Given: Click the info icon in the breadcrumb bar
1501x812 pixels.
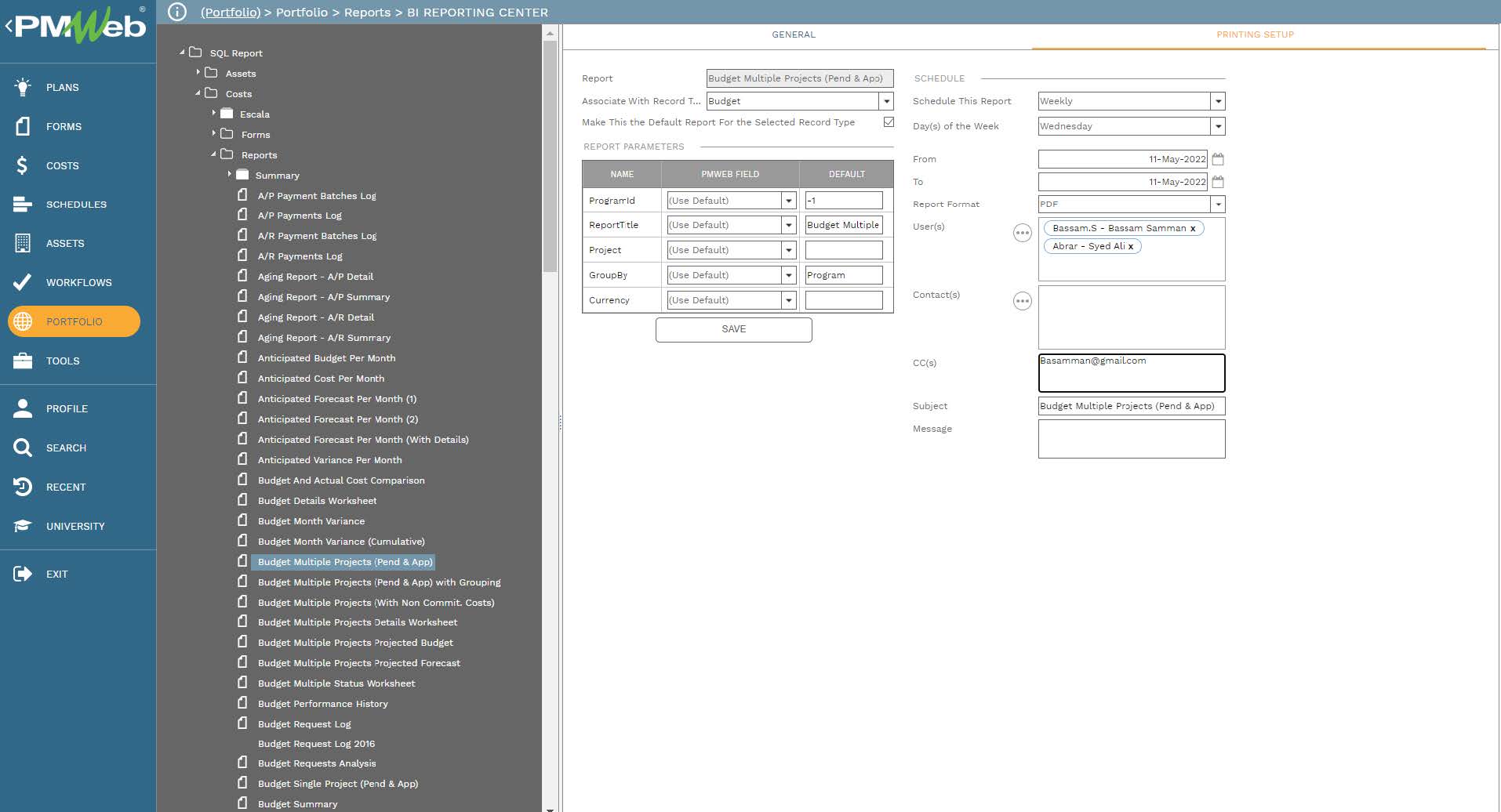Looking at the screenshot, I should 177,12.
